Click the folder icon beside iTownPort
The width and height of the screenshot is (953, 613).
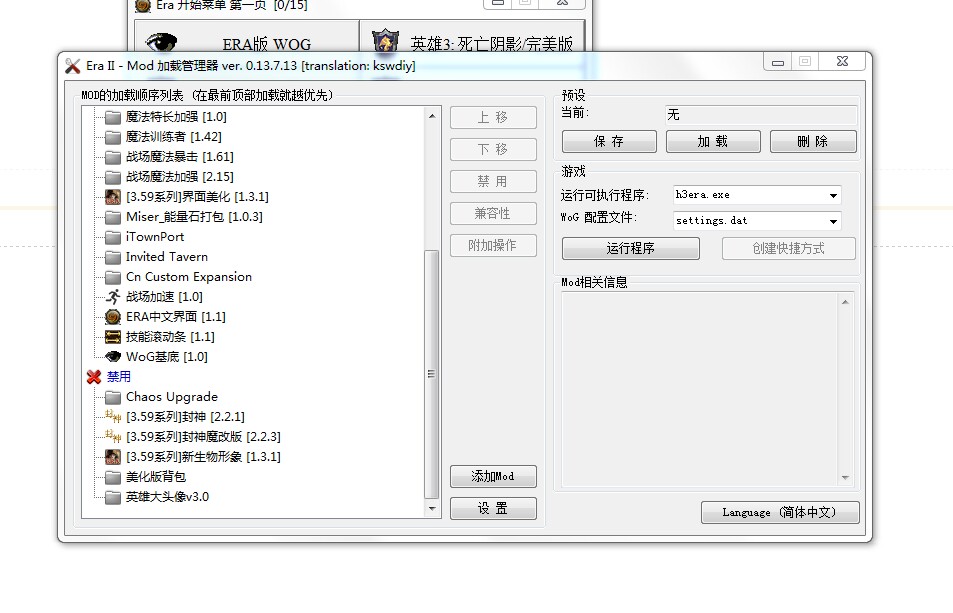coord(112,237)
